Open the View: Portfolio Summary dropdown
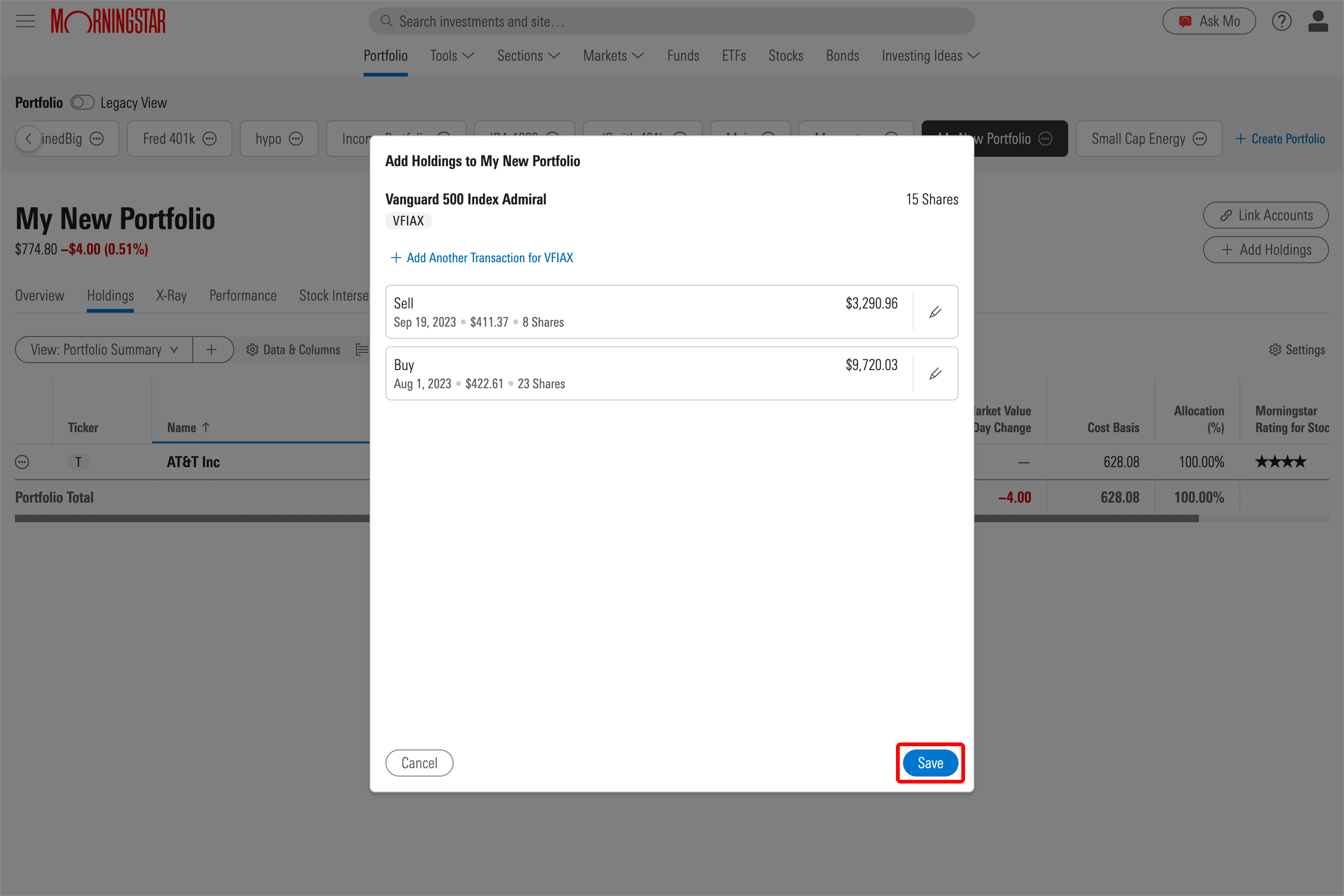This screenshot has height=896, width=1344. tap(104, 350)
